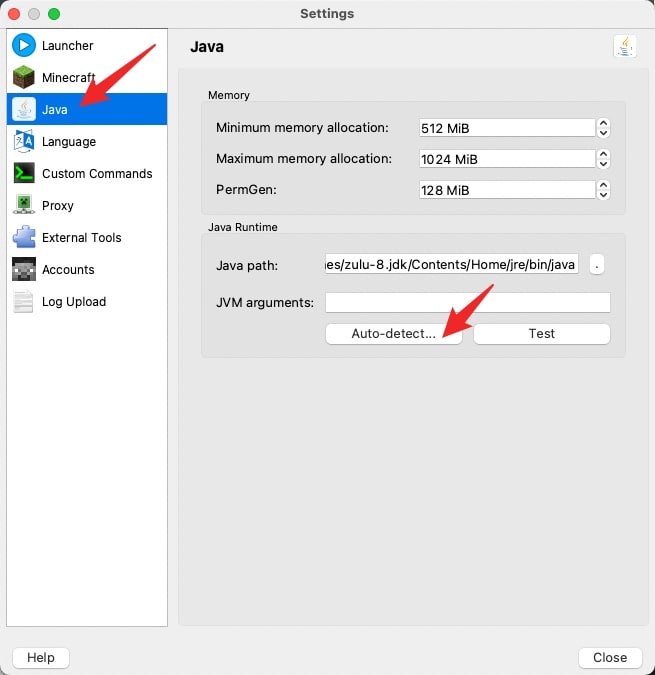This screenshot has width=655, height=675.
Task: Click the Auto-detect button
Action: [x=394, y=334]
